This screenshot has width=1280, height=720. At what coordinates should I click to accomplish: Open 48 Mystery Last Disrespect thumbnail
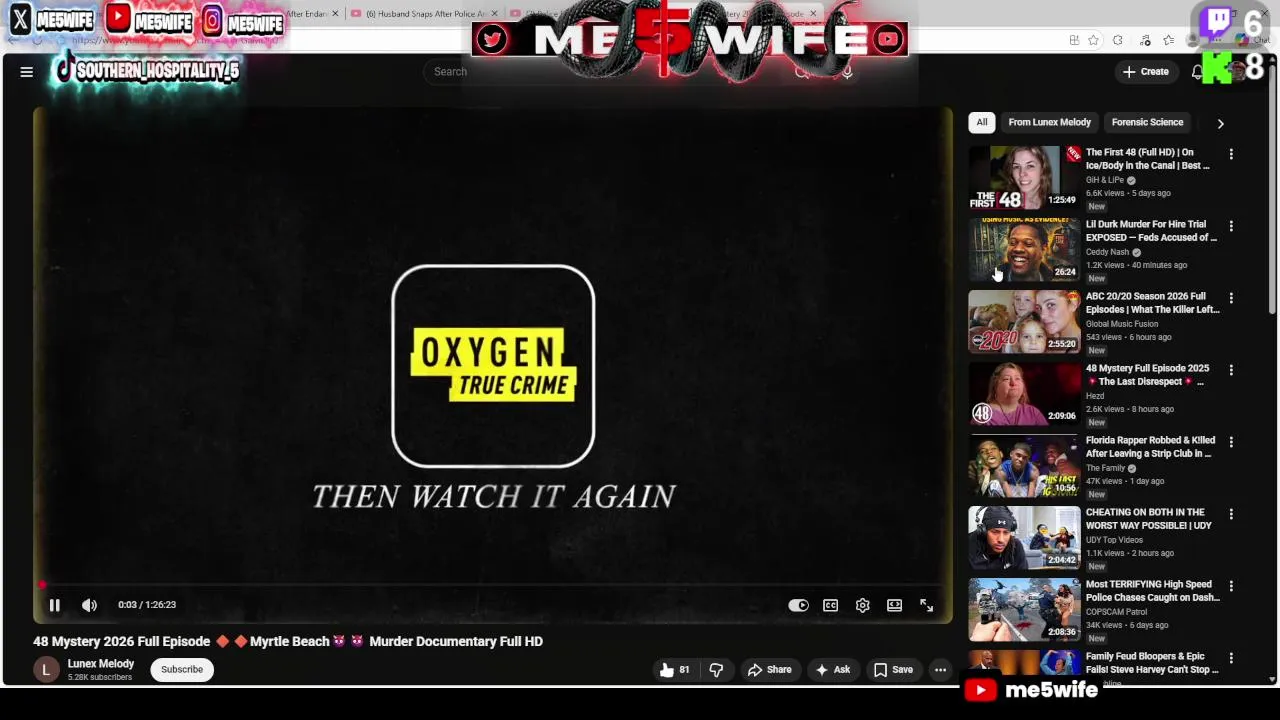[x=1024, y=394]
